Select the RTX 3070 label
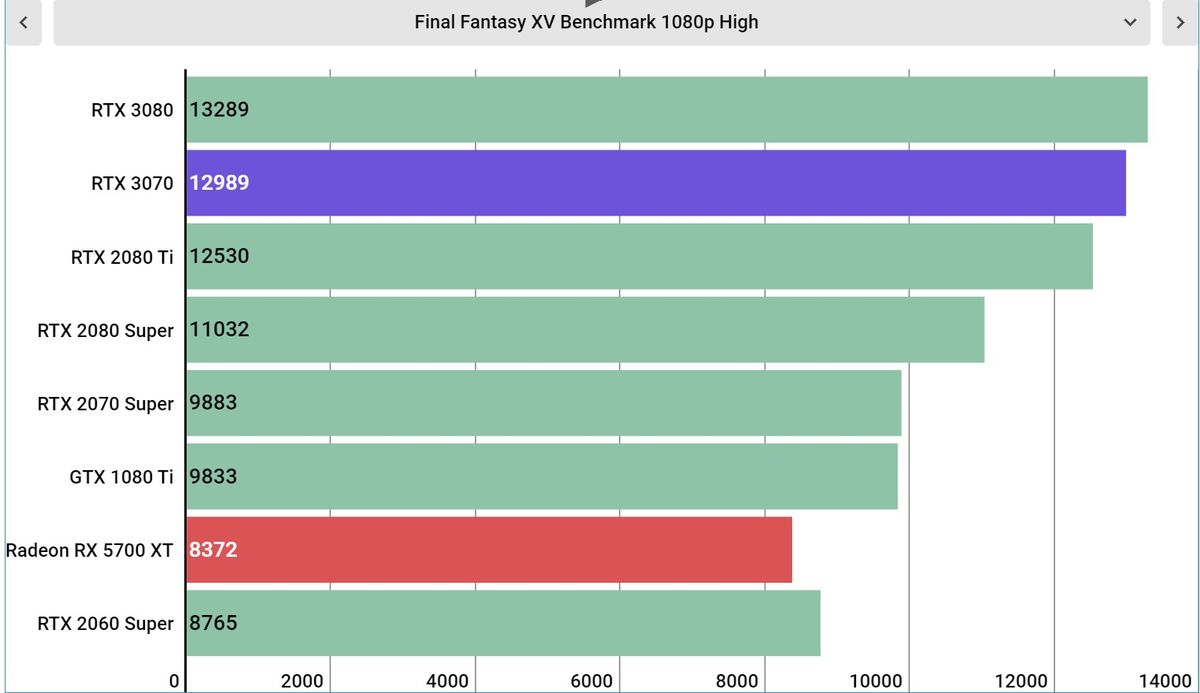1200x693 pixels. point(132,183)
